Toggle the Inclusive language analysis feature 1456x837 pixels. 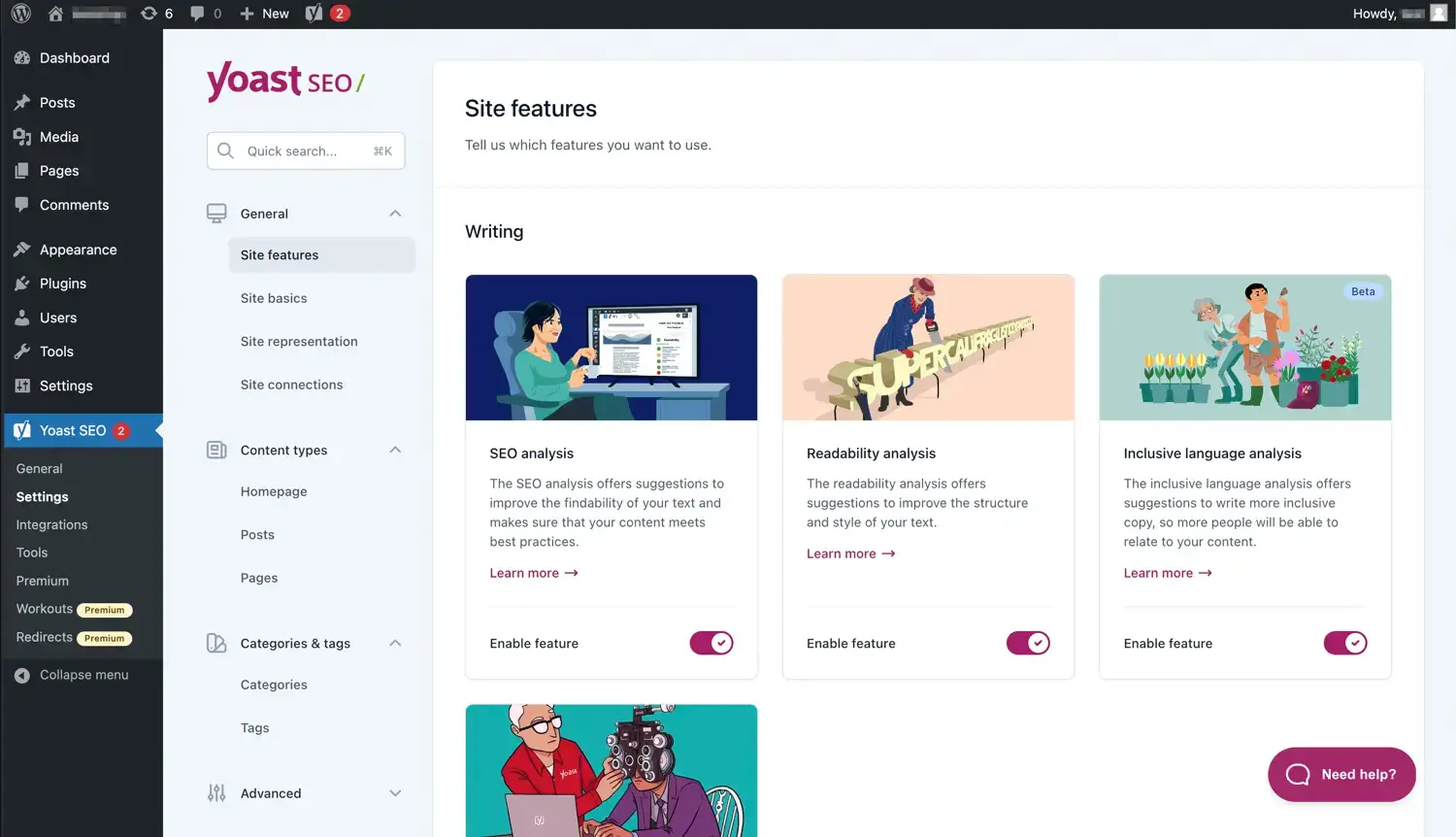tap(1345, 643)
